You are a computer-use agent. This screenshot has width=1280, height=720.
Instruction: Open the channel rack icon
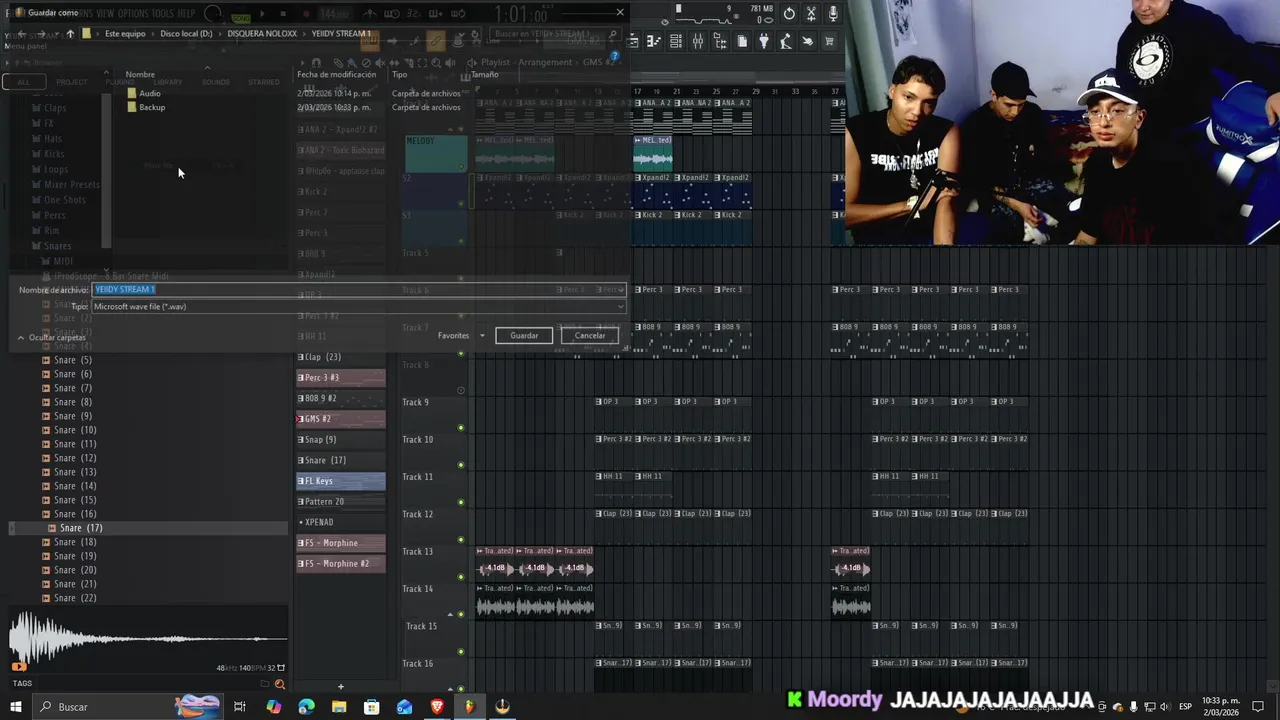click(676, 41)
